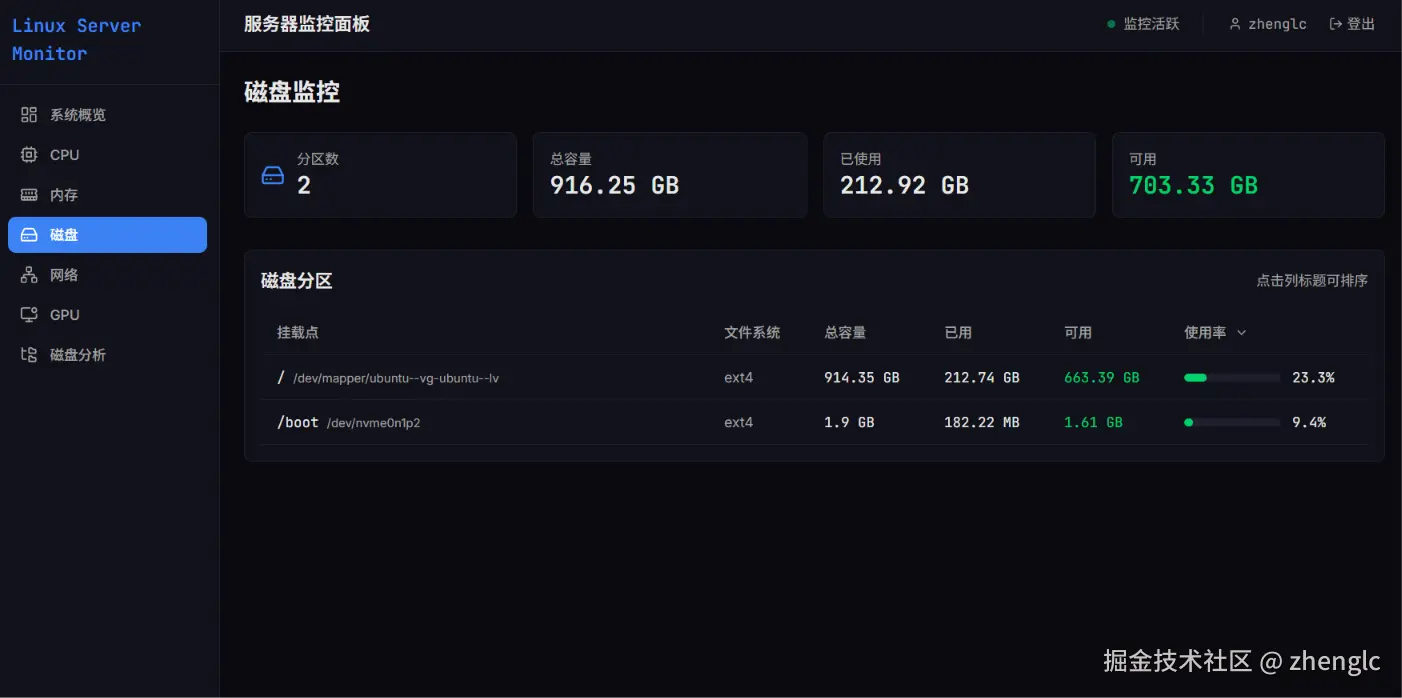Click ext4 in the /boot row

click(x=739, y=423)
